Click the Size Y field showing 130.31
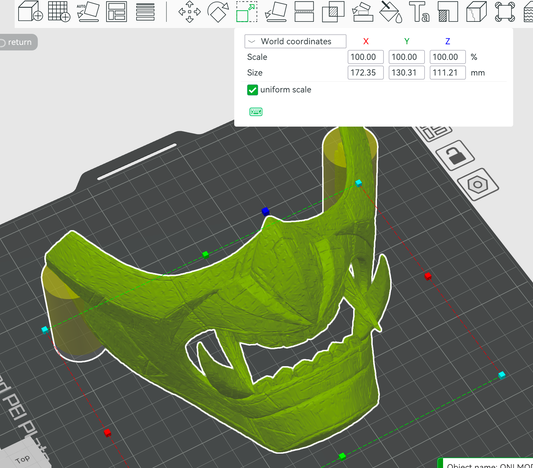The width and height of the screenshot is (533, 468). pyautogui.click(x=407, y=72)
